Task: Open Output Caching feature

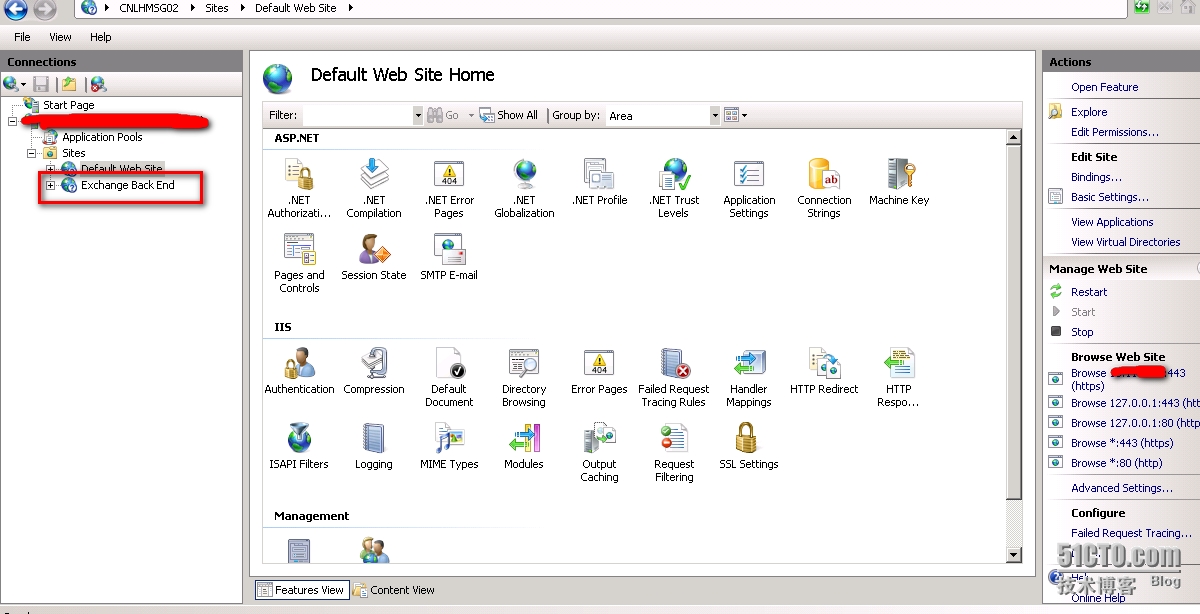Action: [599, 452]
